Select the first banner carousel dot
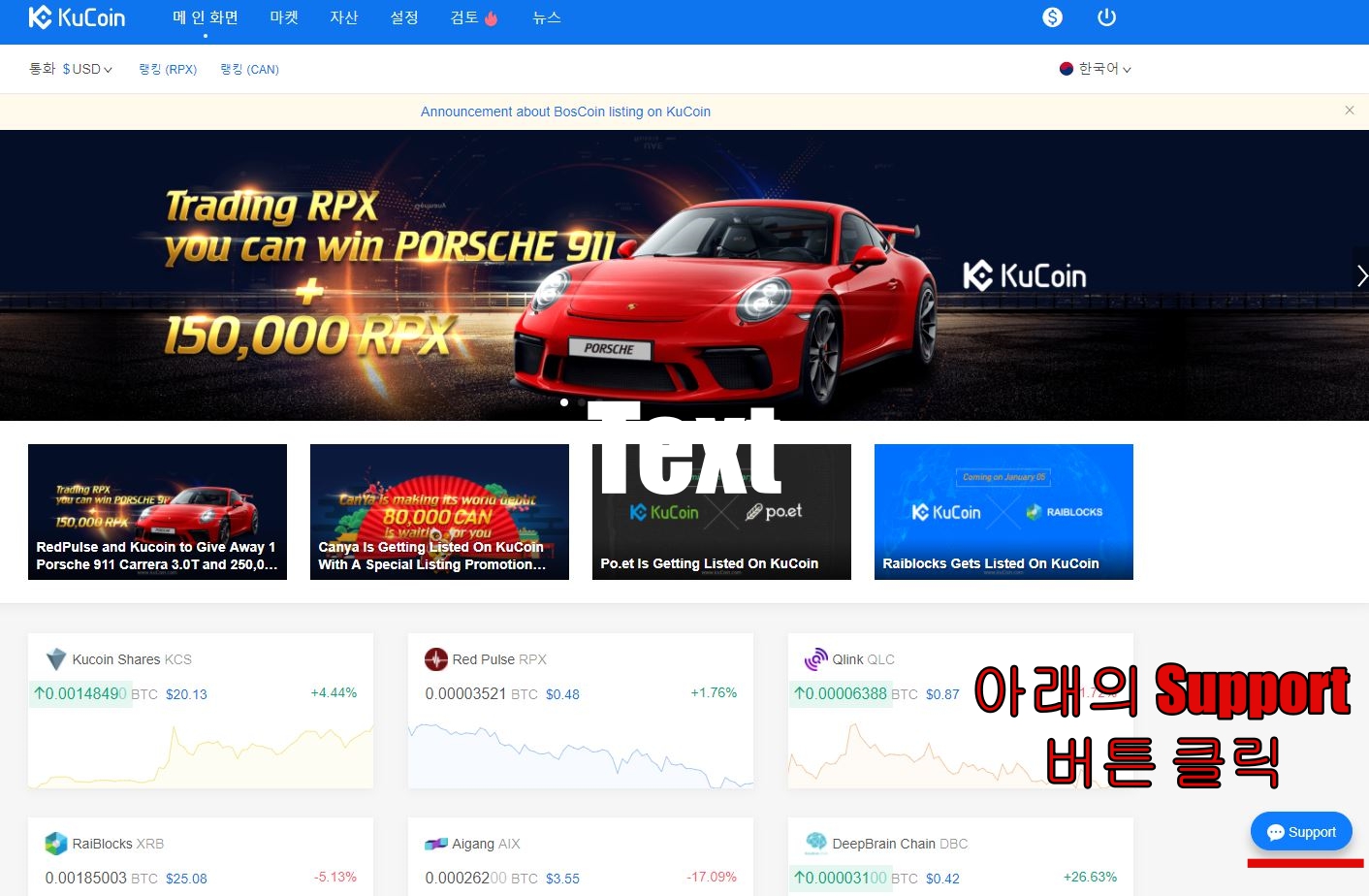The width and height of the screenshot is (1369, 896). tap(564, 402)
